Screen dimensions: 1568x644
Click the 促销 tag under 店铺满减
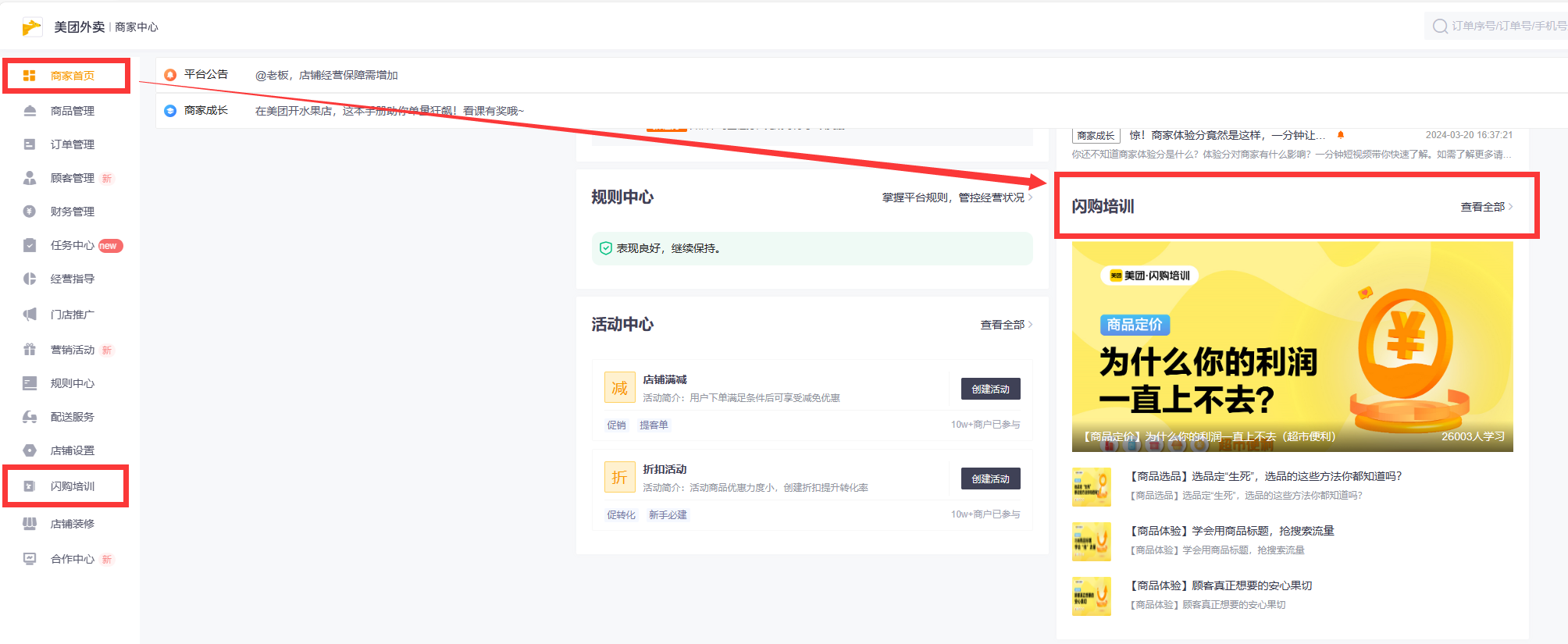pyautogui.click(x=616, y=425)
